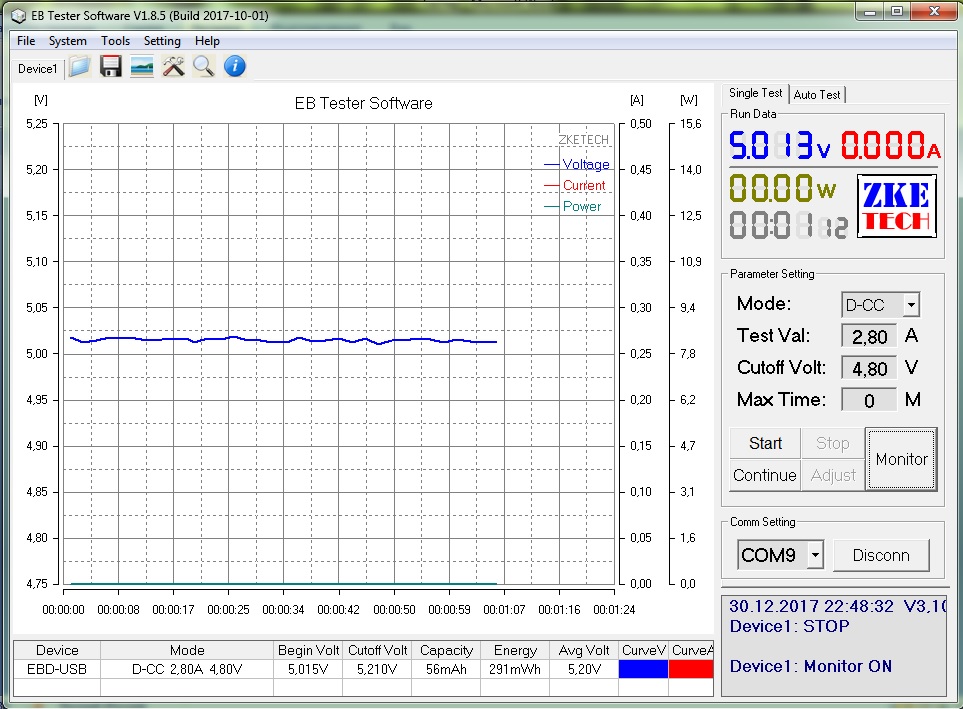Click the Avg Volt column header

(584, 650)
